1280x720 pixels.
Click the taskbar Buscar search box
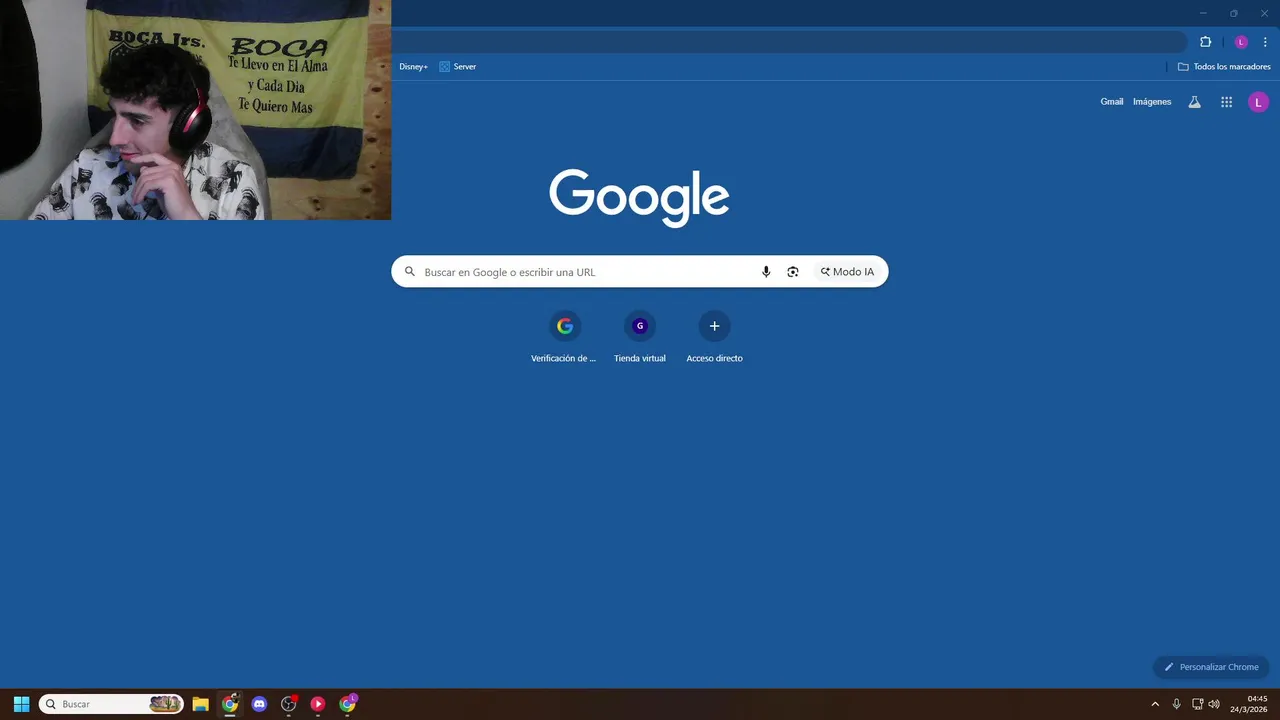[x=111, y=704]
